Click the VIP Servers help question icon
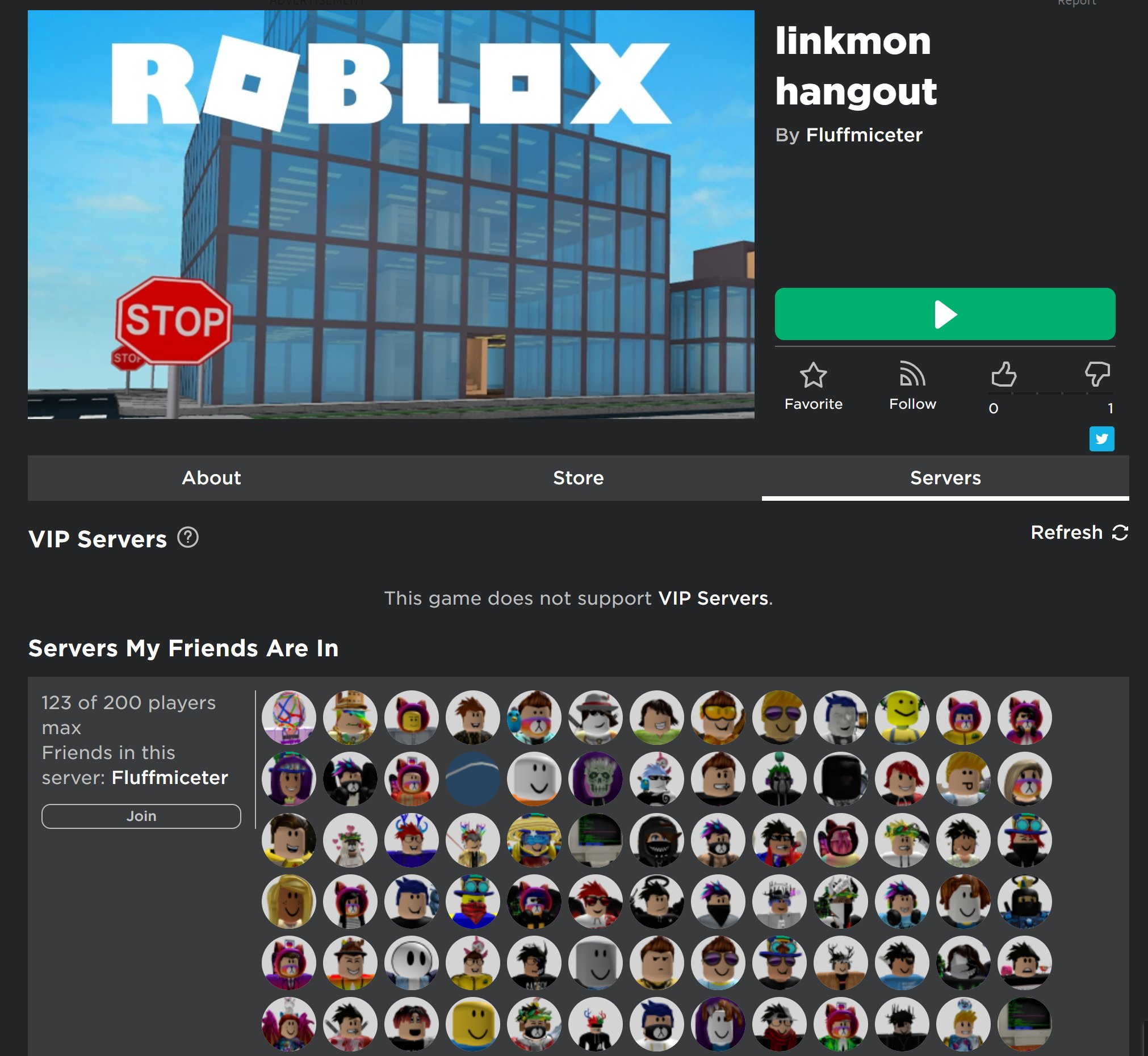The height and width of the screenshot is (1056, 1148). coord(187,538)
